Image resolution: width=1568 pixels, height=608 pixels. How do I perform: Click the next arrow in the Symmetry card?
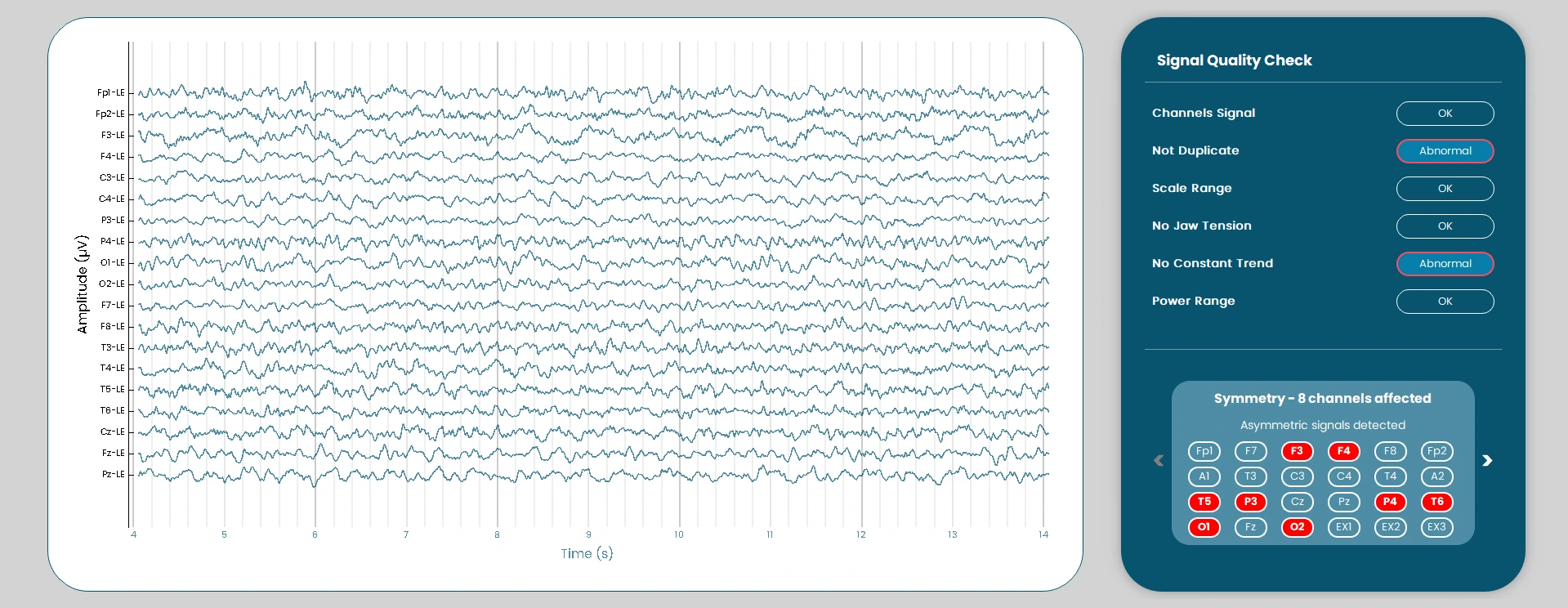coord(1487,461)
